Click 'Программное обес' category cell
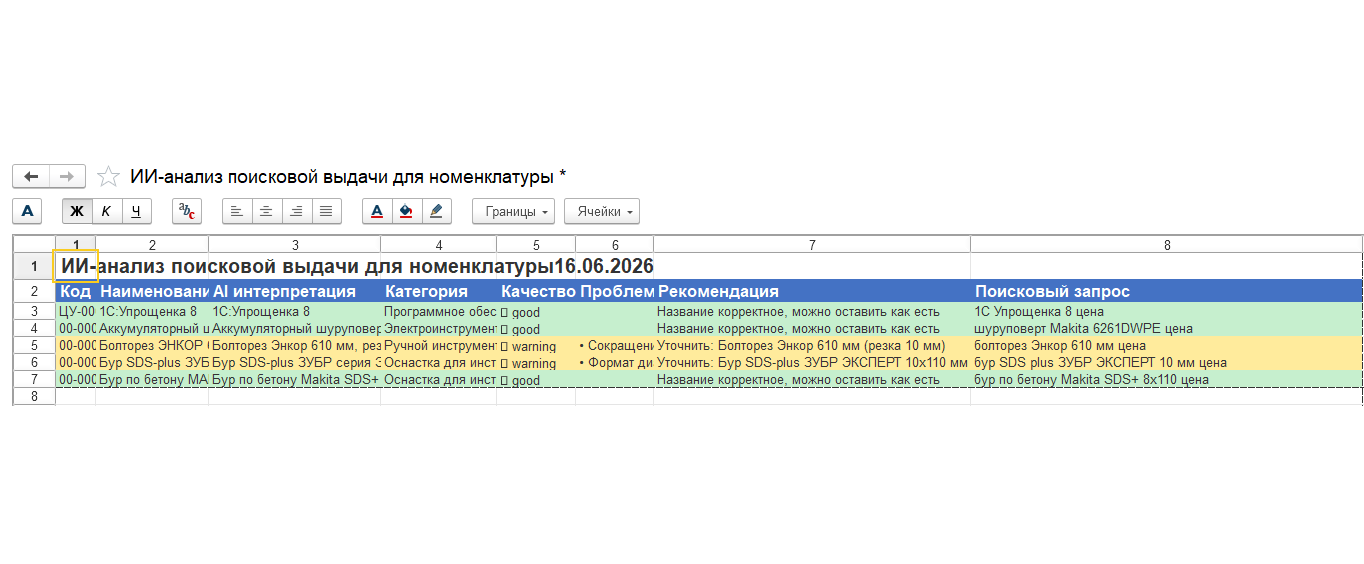1364x564 pixels. coord(438,311)
